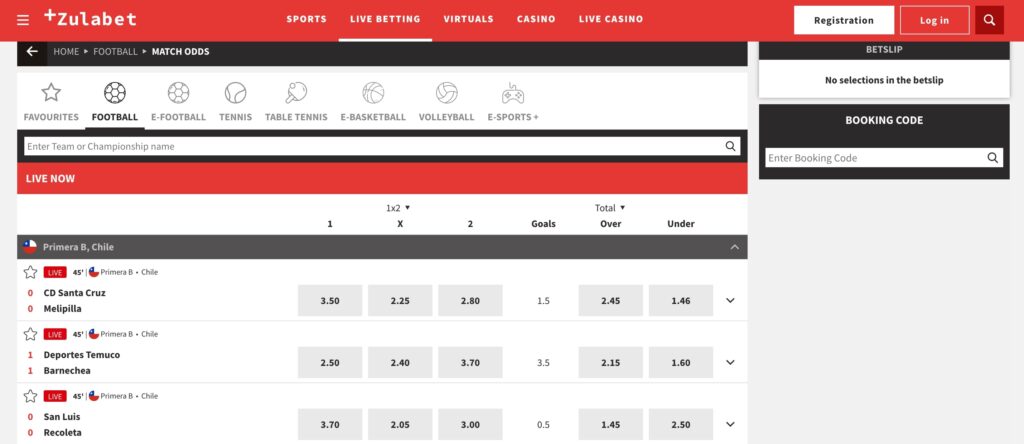
Task: Select the E-Sports gamepad icon
Action: pos(513,93)
